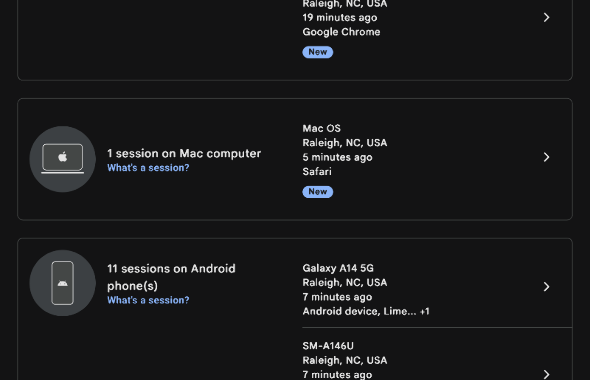Click the "+1" more apps indicator
Screen dimensions: 590x380
click(425, 312)
